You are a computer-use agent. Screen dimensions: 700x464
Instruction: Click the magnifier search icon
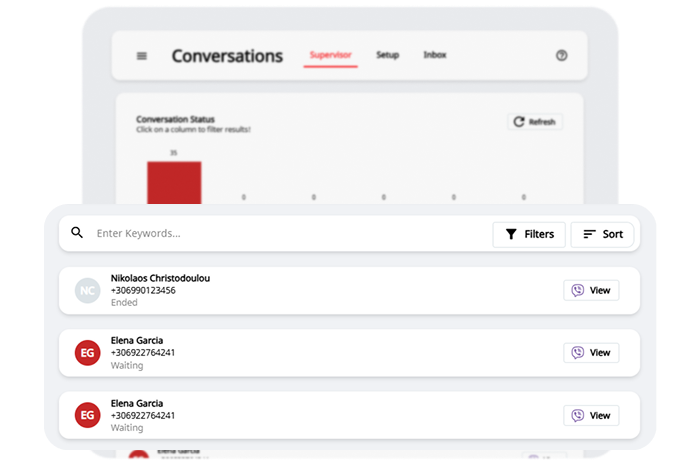pyautogui.click(x=77, y=234)
